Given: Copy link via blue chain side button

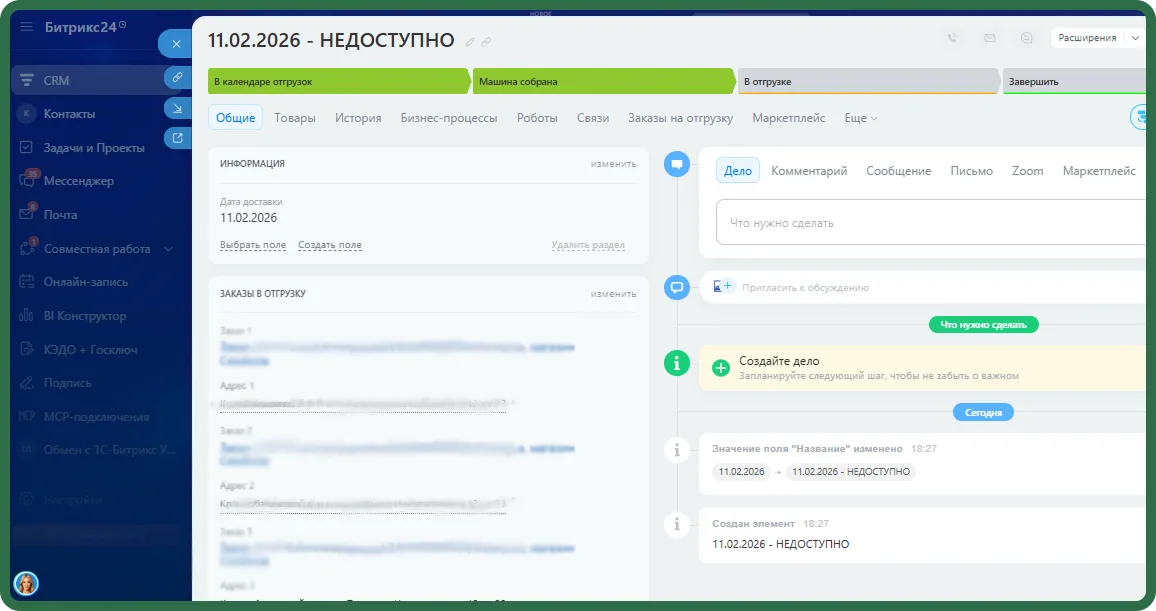Looking at the screenshot, I should pyautogui.click(x=178, y=77).
